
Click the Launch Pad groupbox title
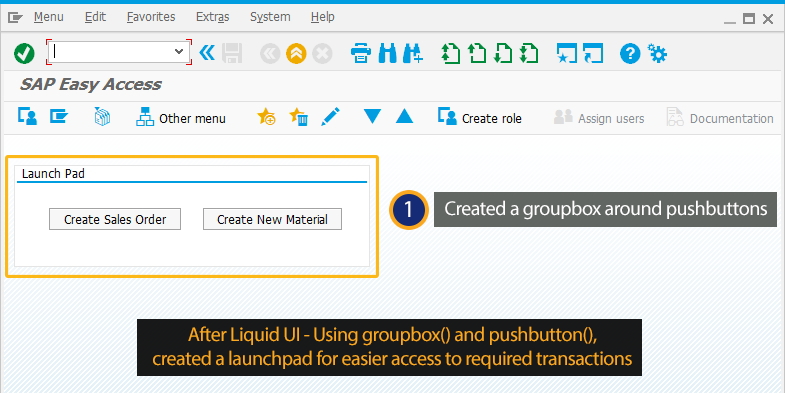53,174
